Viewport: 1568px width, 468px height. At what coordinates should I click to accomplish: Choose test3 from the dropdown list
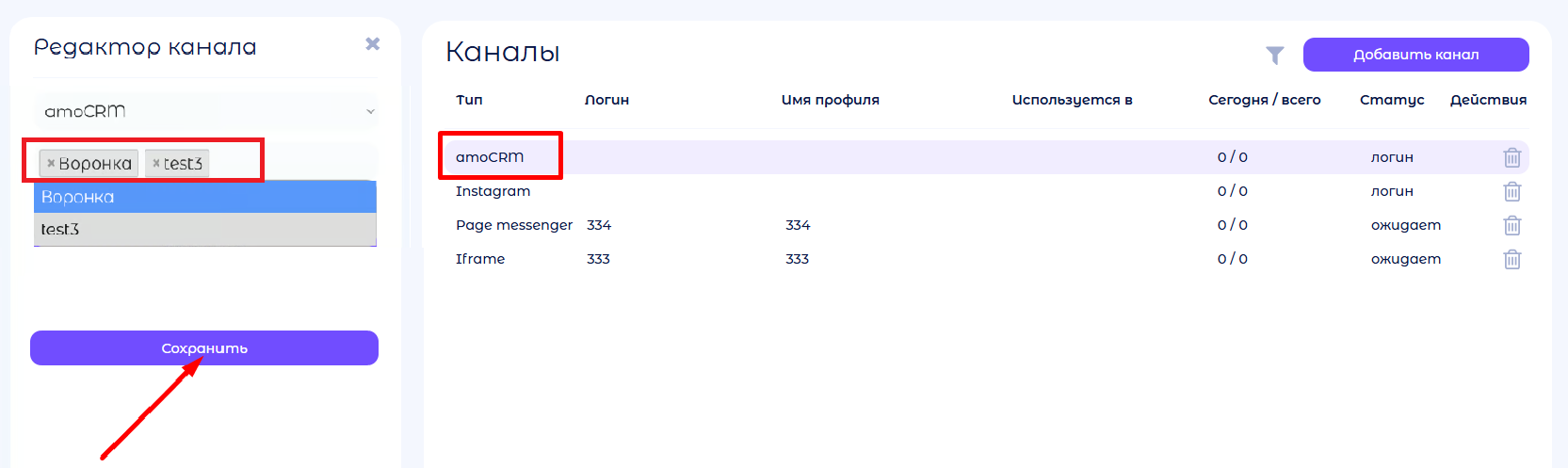(205, 229)
